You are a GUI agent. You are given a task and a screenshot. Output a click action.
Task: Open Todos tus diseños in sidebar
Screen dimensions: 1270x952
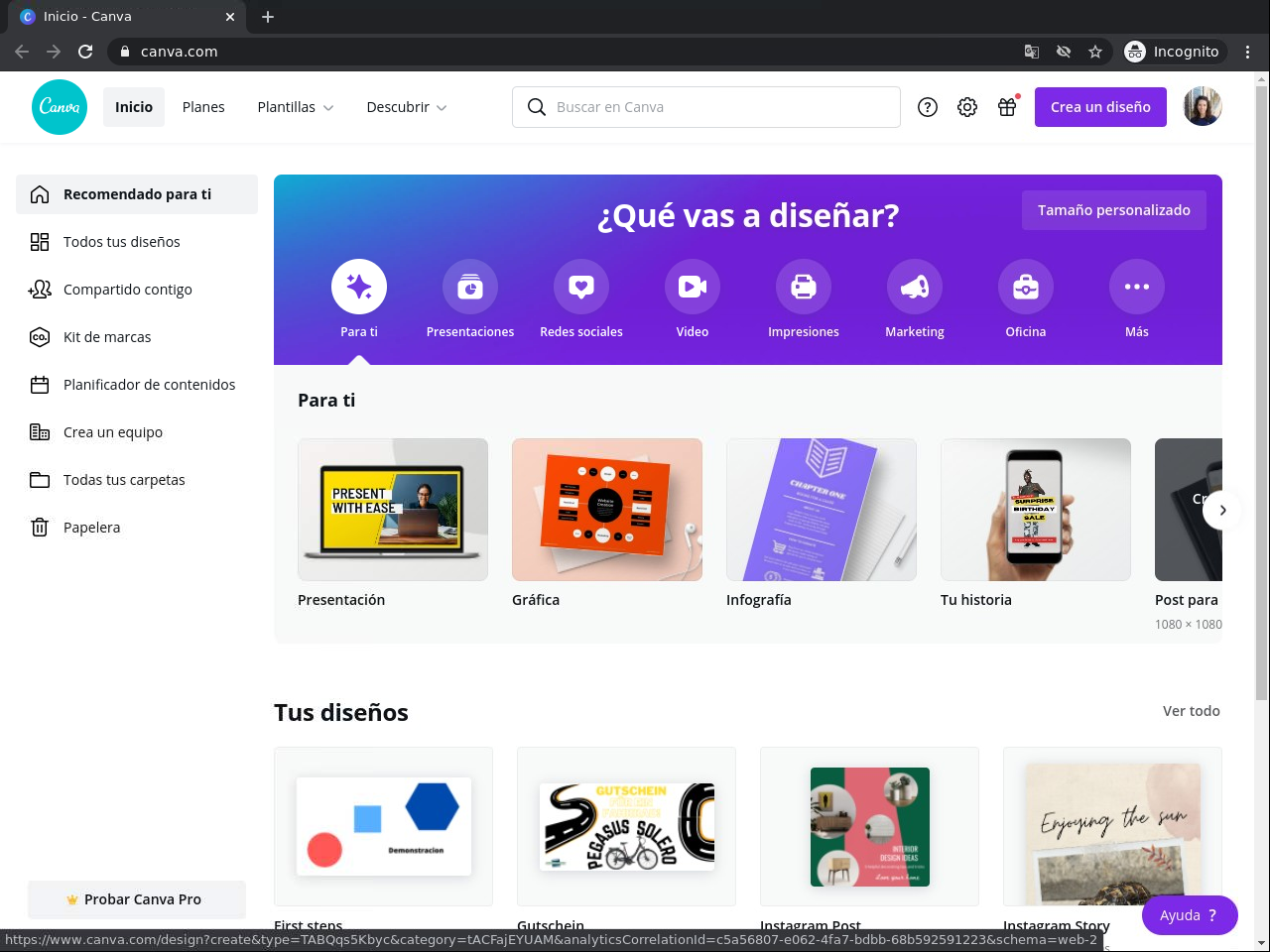(137, 242)
